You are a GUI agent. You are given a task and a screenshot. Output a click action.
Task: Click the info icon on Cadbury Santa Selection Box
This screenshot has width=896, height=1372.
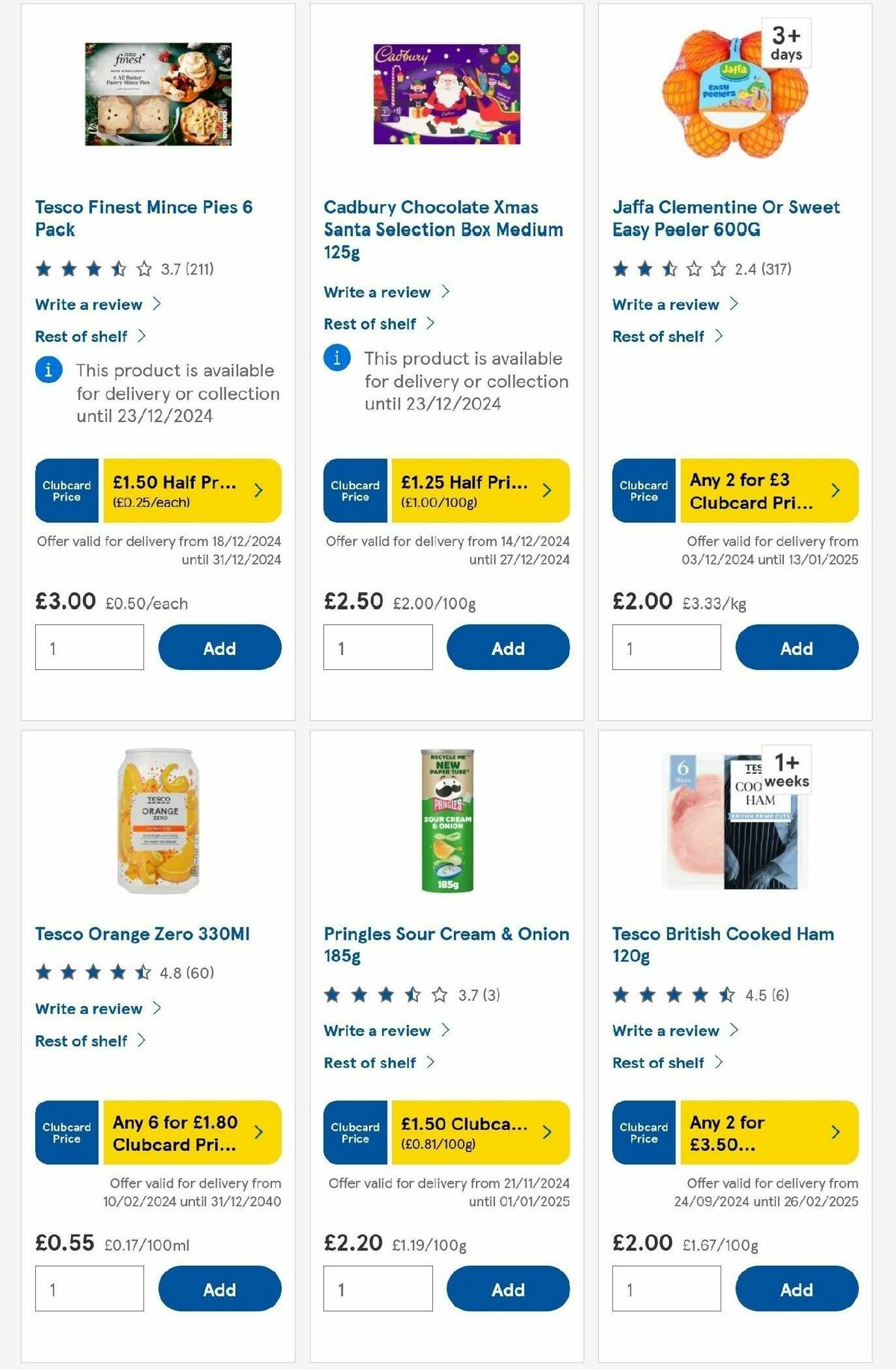[x=337, y=358]
